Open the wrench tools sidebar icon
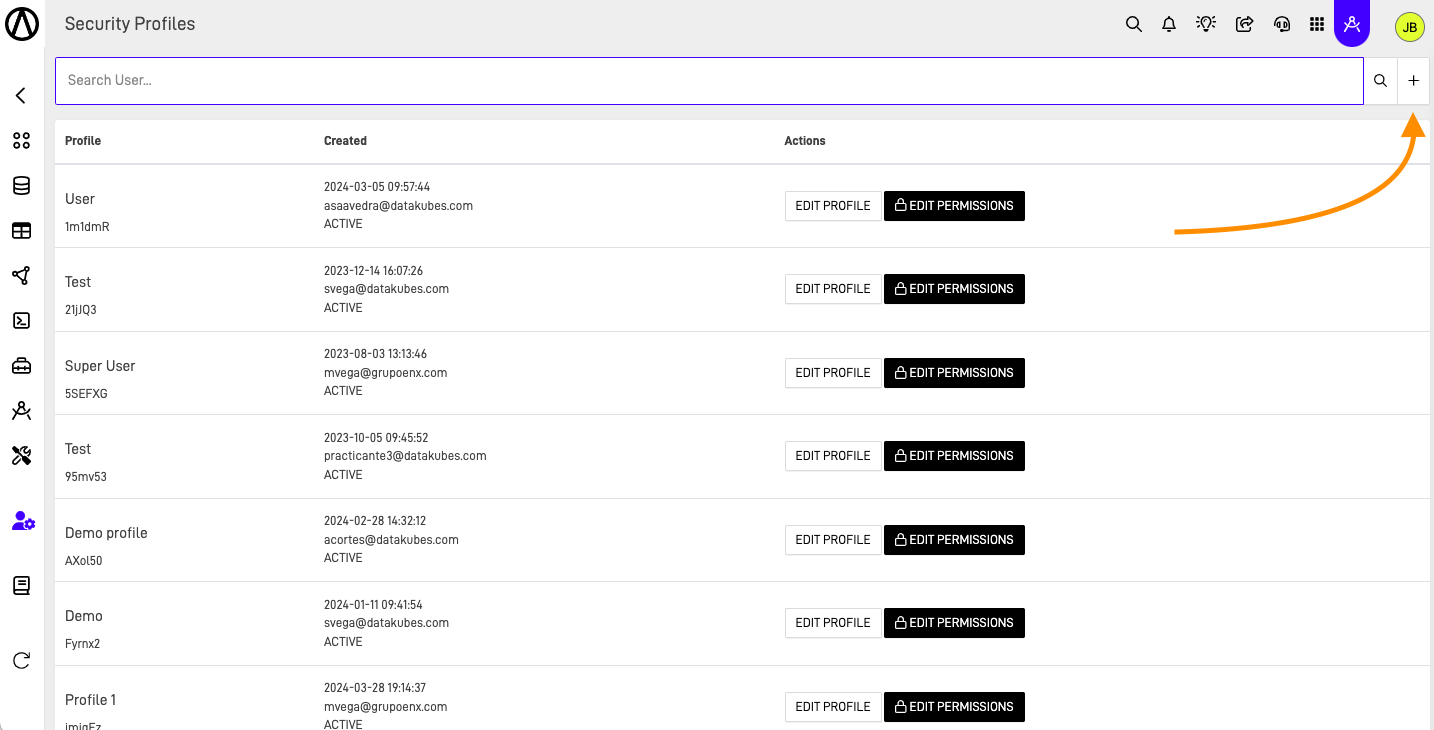This screenshot has height=730, width=1434. [21, 455]
